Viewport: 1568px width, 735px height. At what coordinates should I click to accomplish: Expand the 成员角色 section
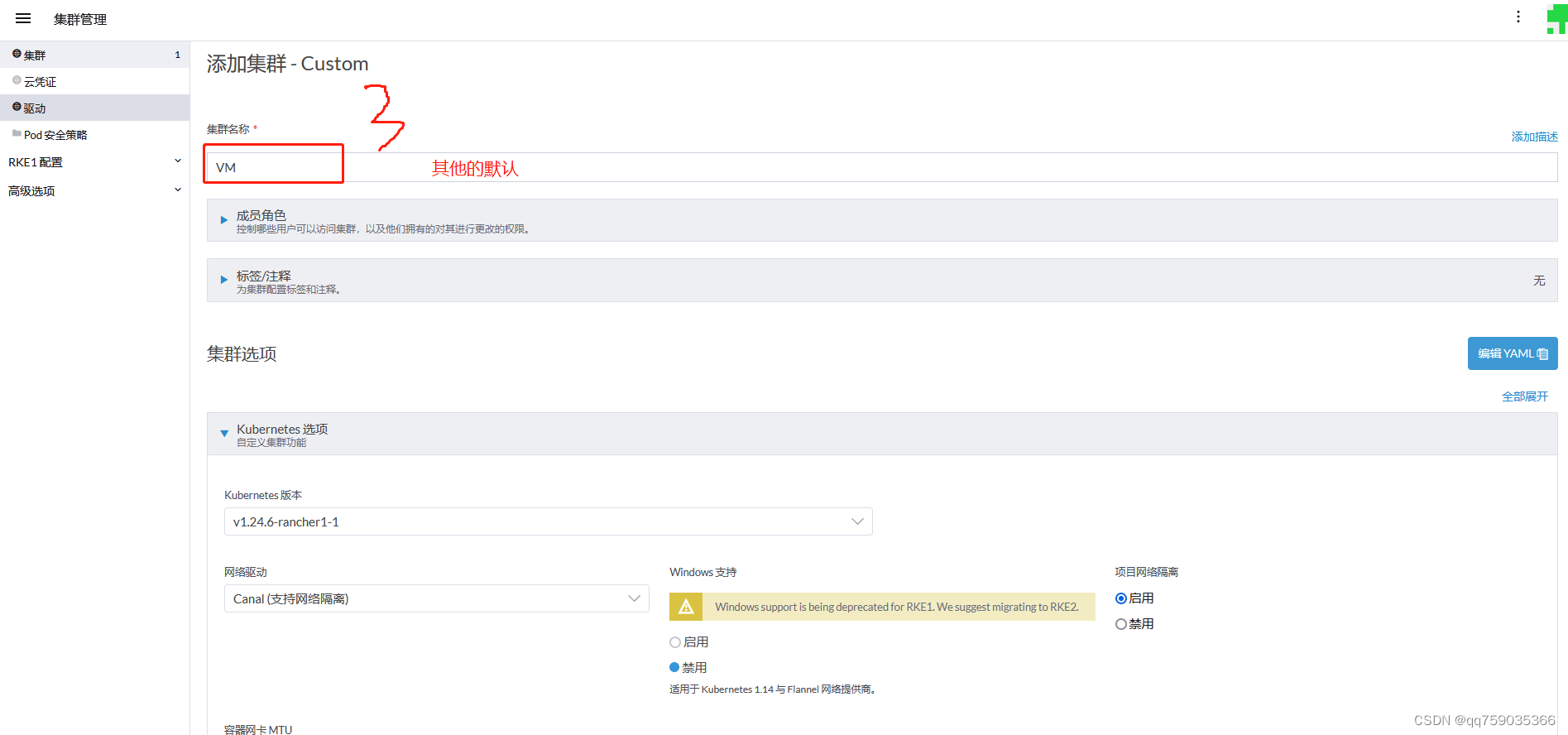[882, 220]
